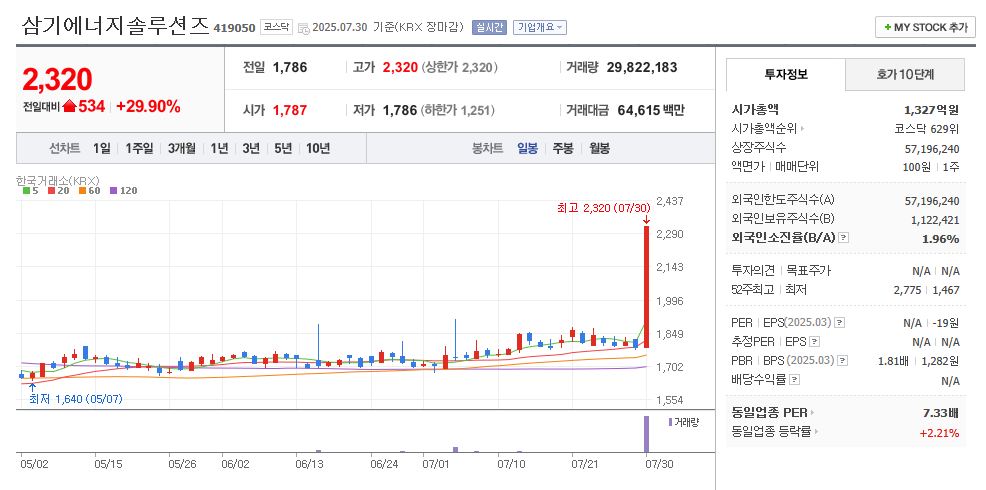Click the 한국거래소(KRX) chart label
This screenshot has height=490, width=986.
tap(57, 180)
